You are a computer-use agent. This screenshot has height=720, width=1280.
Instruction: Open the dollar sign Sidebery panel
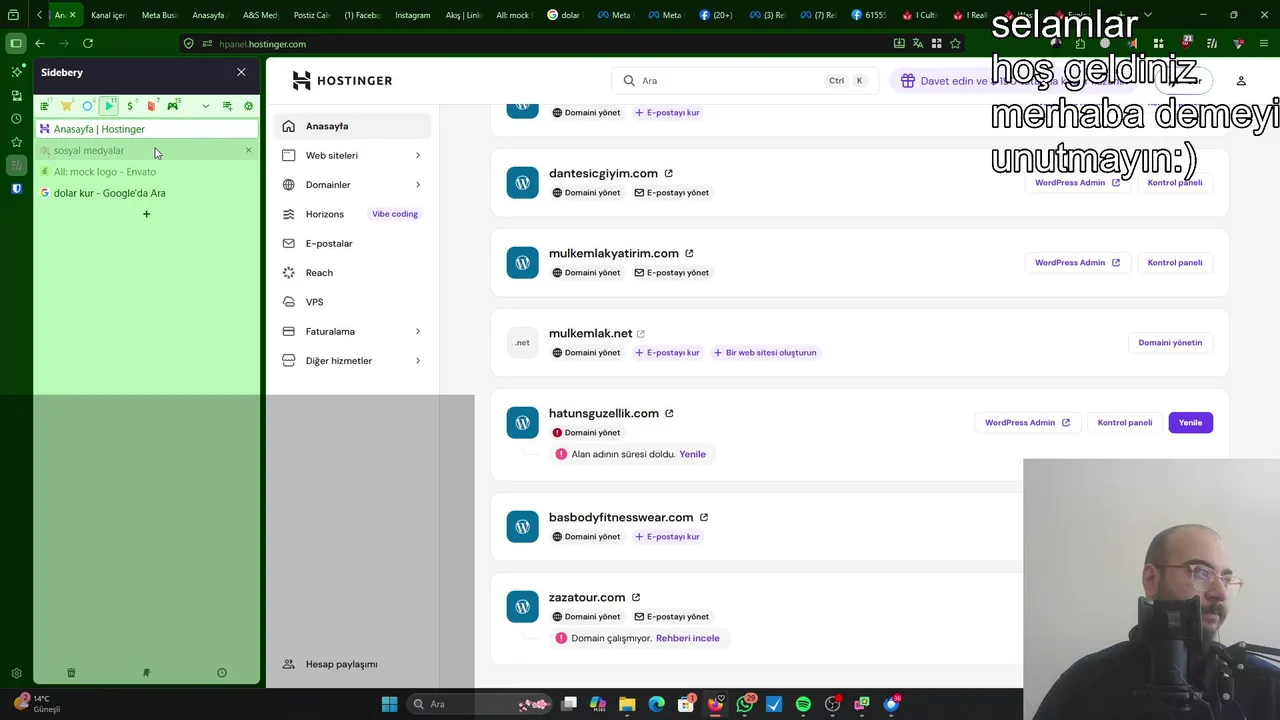pos(131,106)
